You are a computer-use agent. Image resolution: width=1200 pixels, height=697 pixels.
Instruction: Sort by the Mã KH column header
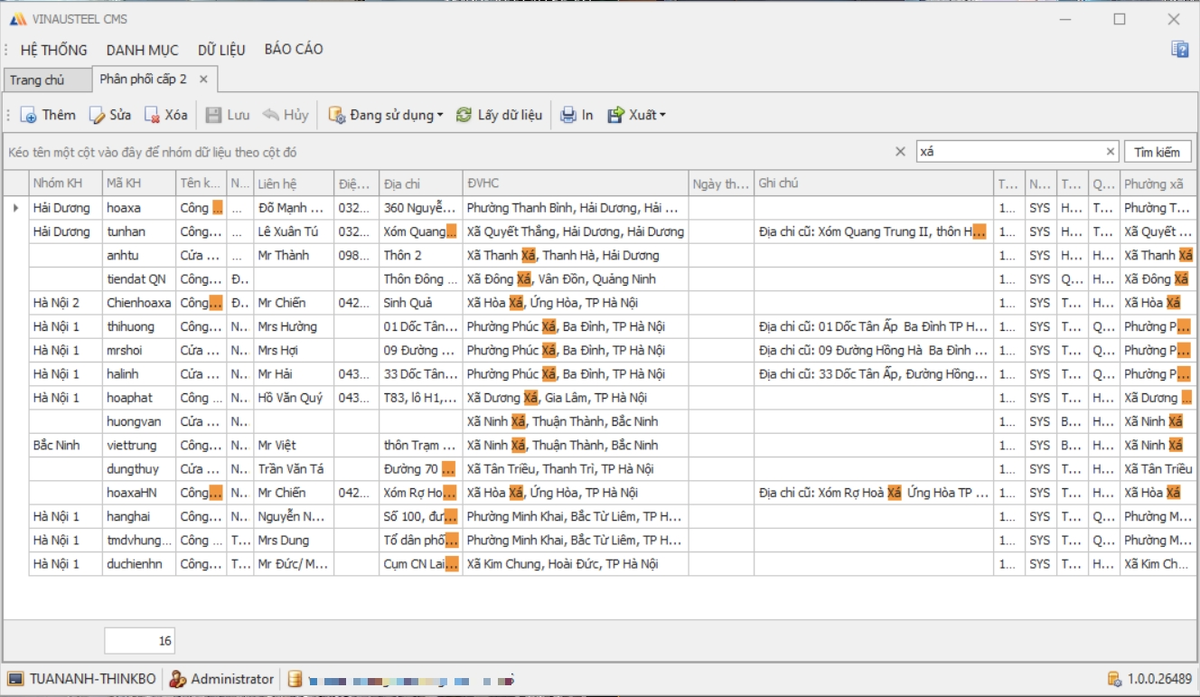pos(139,184)
